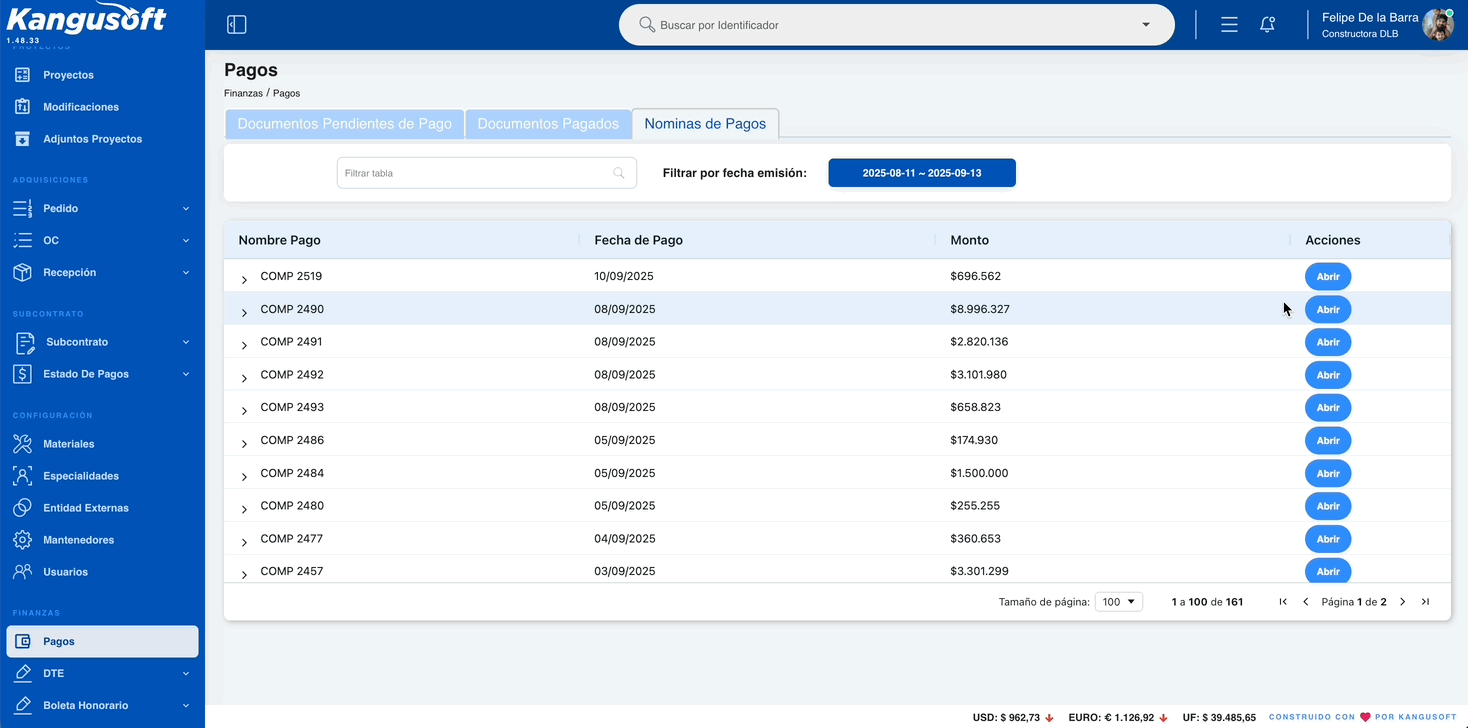Switch to Documentos Pendientes de Pago tab
The width and height of the screenshot is (1468, 728).
345,124
